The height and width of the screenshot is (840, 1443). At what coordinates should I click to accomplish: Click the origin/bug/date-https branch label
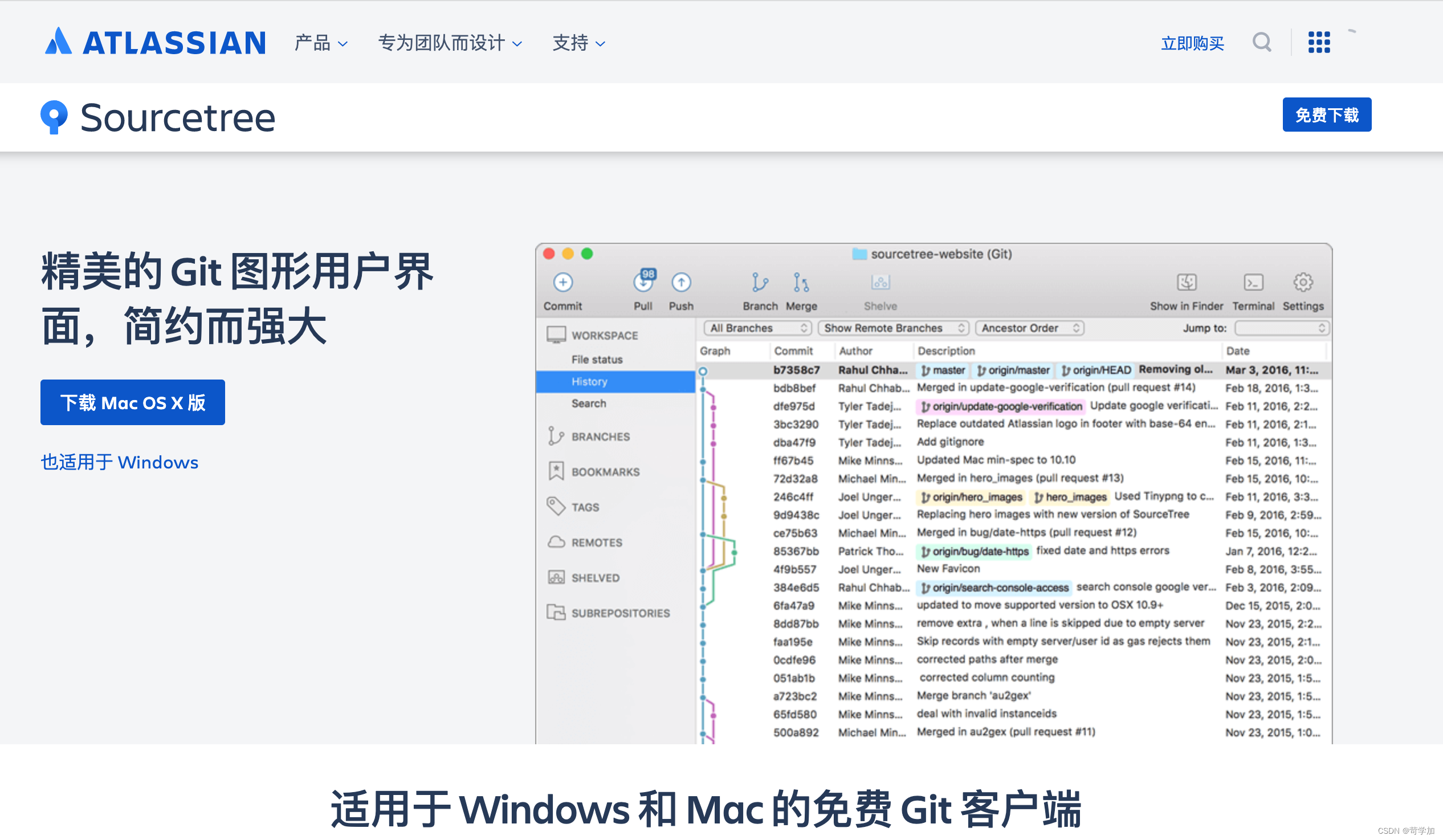pyautogui.click(x=974, y=552)
